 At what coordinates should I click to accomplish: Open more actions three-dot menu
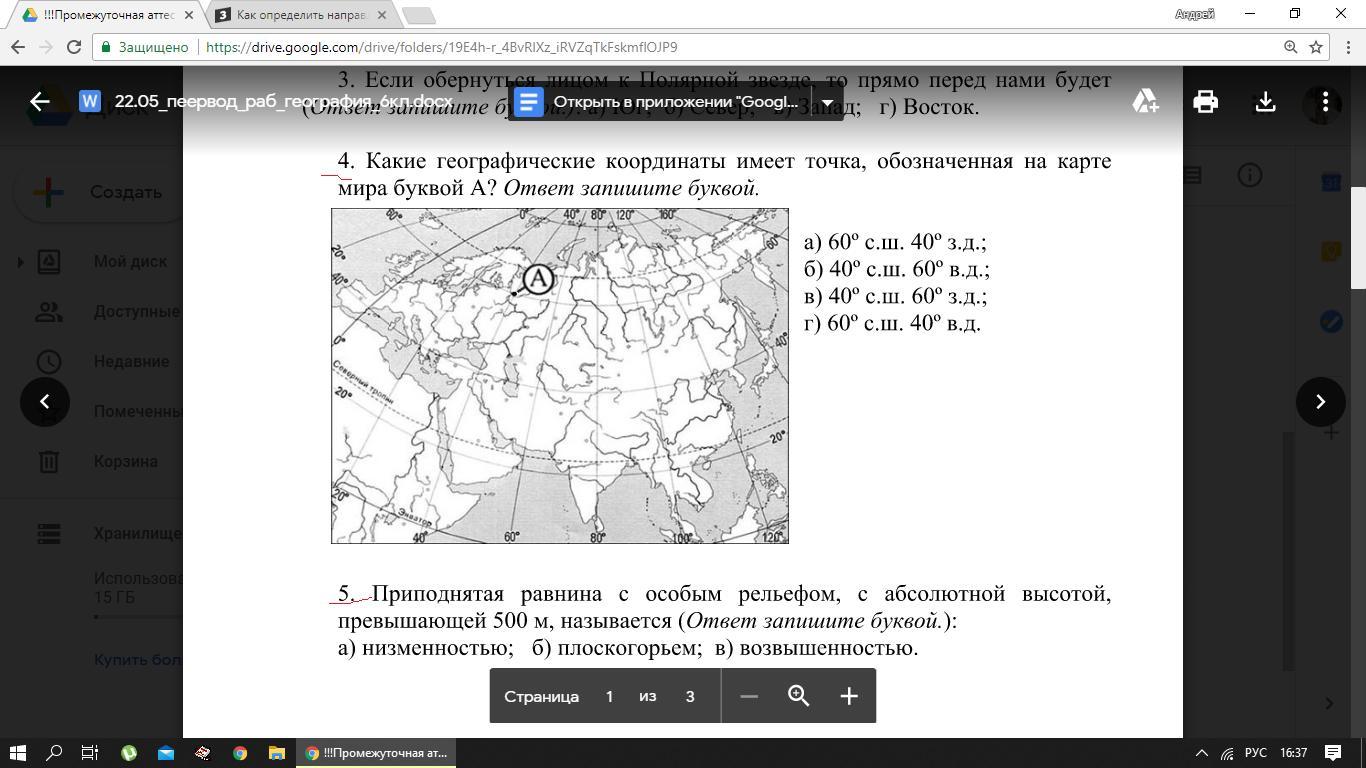[1325, 101]
